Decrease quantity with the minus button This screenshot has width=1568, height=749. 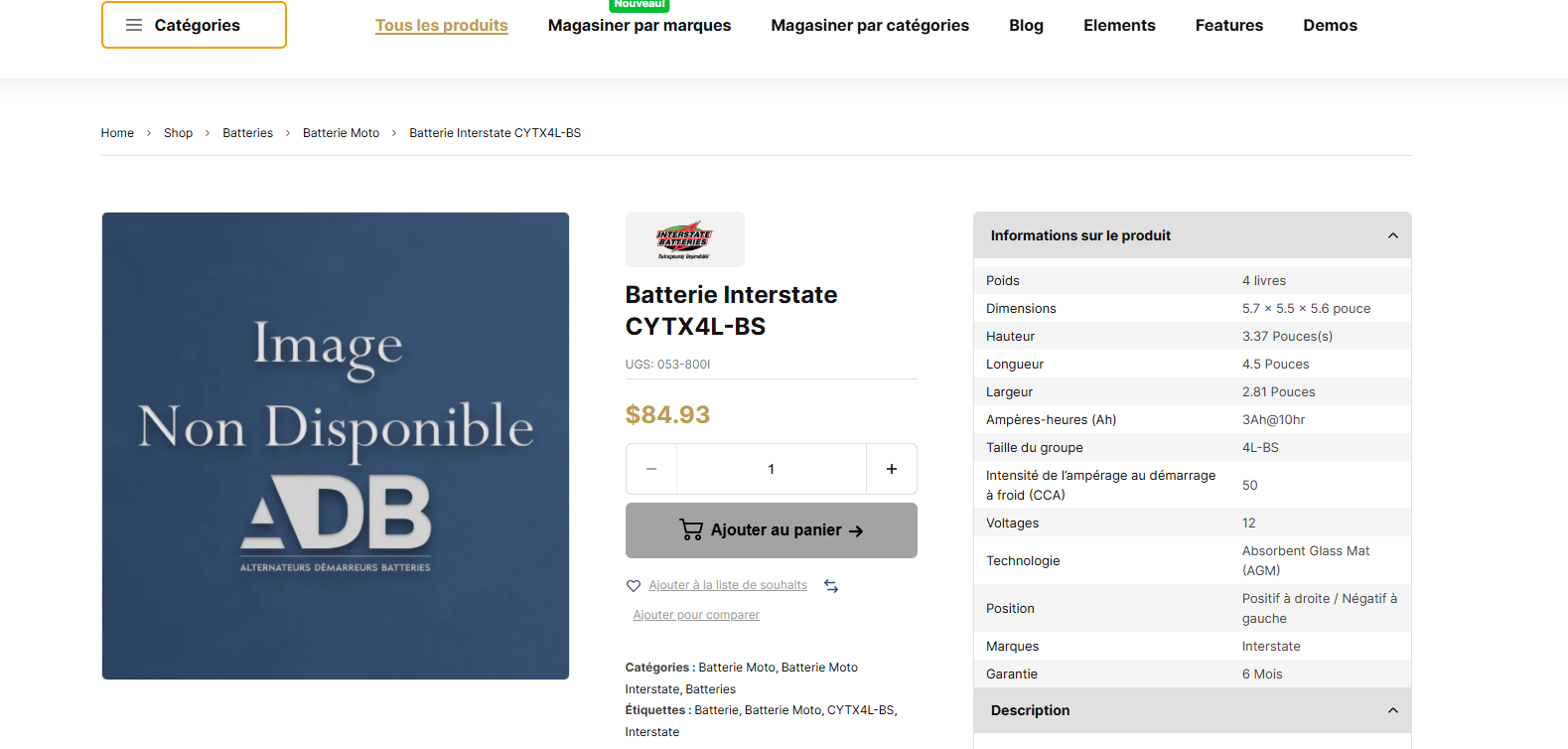point(651,469)
